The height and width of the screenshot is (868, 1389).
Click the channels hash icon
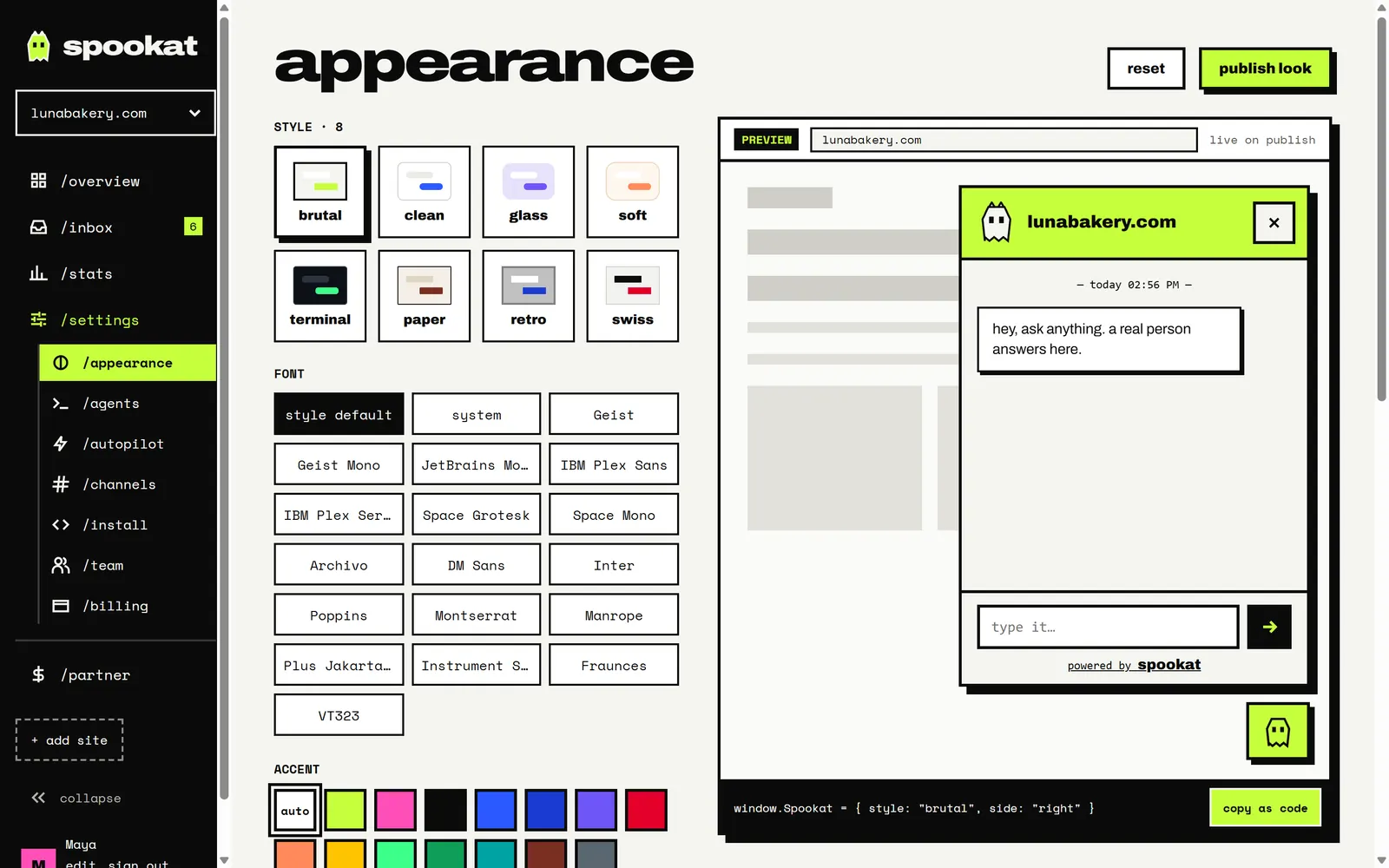pos(61,484)
